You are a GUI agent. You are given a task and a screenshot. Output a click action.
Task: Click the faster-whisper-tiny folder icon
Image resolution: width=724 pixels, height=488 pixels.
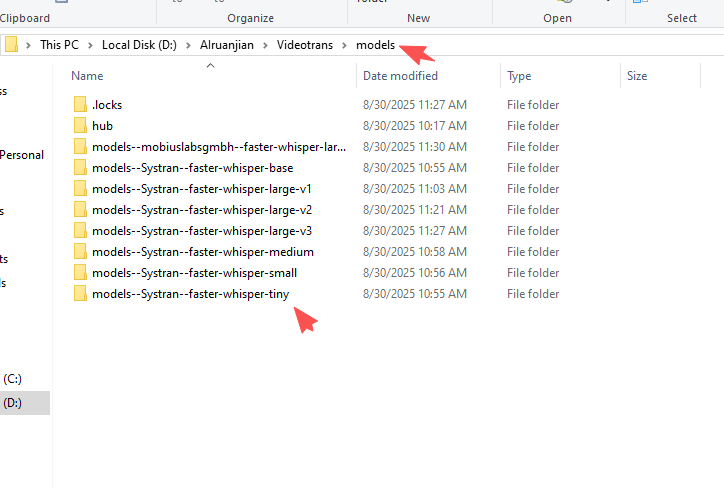point(80,294)
